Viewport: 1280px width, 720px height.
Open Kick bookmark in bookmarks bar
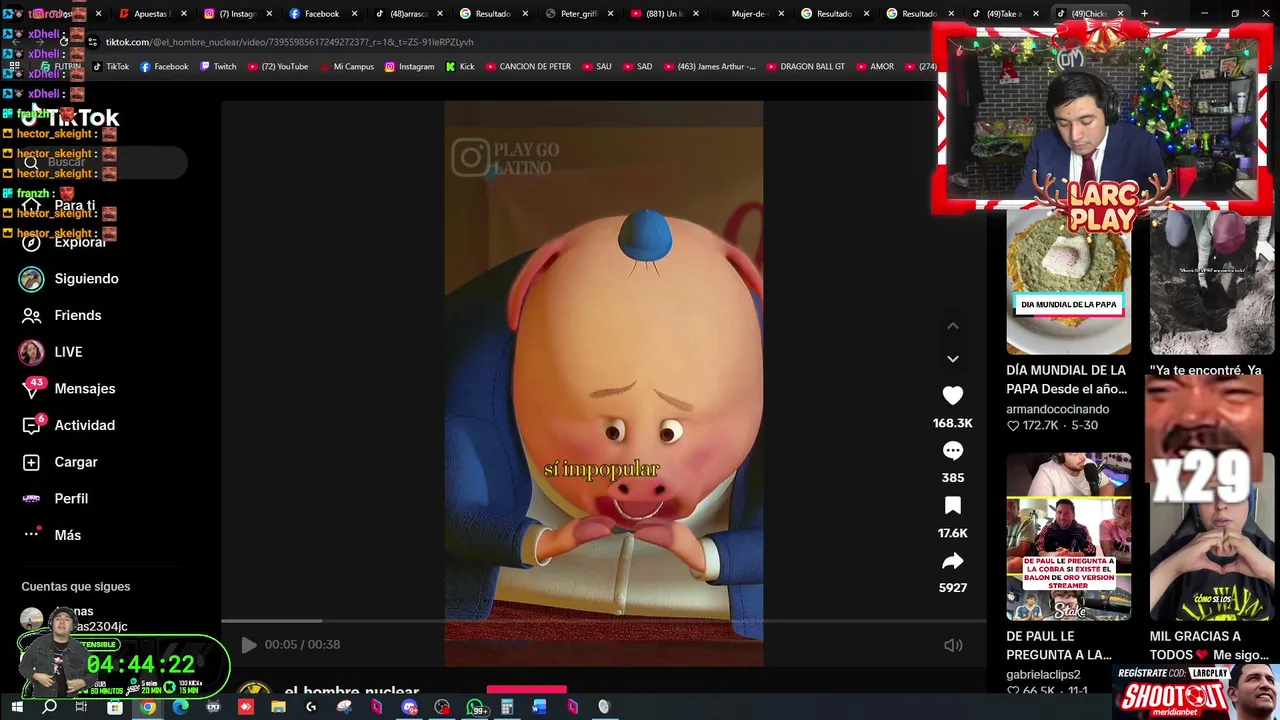coord(460,67)
